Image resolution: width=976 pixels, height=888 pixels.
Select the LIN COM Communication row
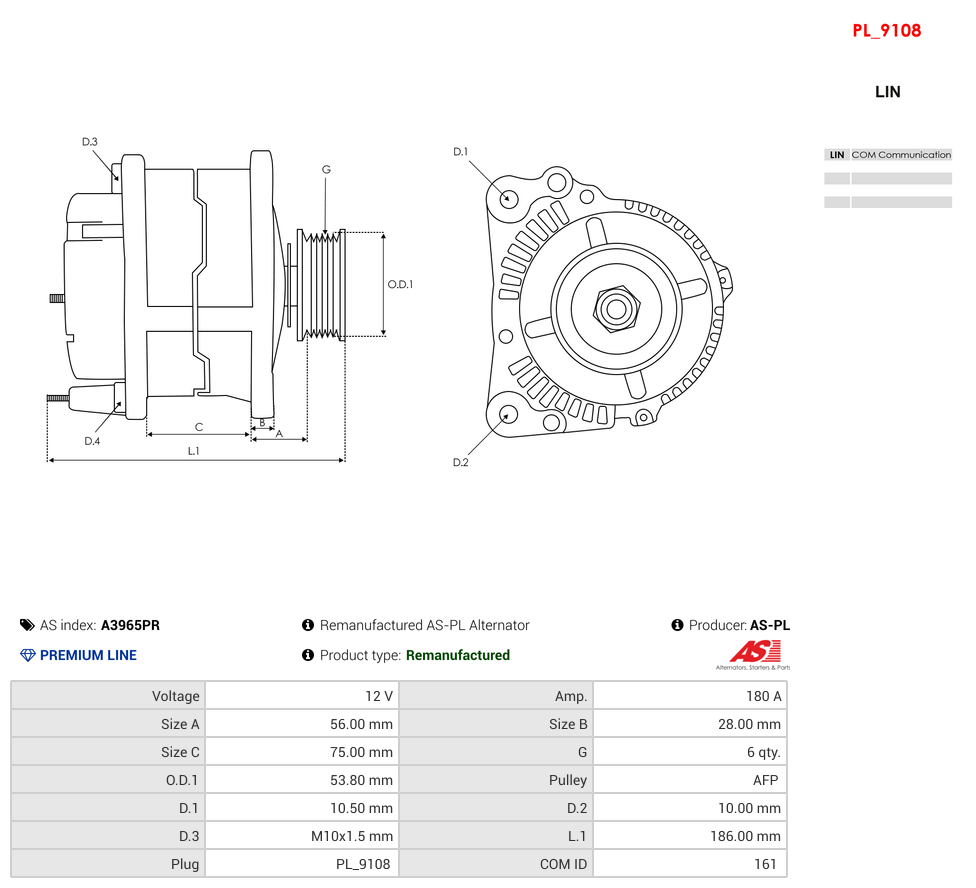(x=888, y=154)
